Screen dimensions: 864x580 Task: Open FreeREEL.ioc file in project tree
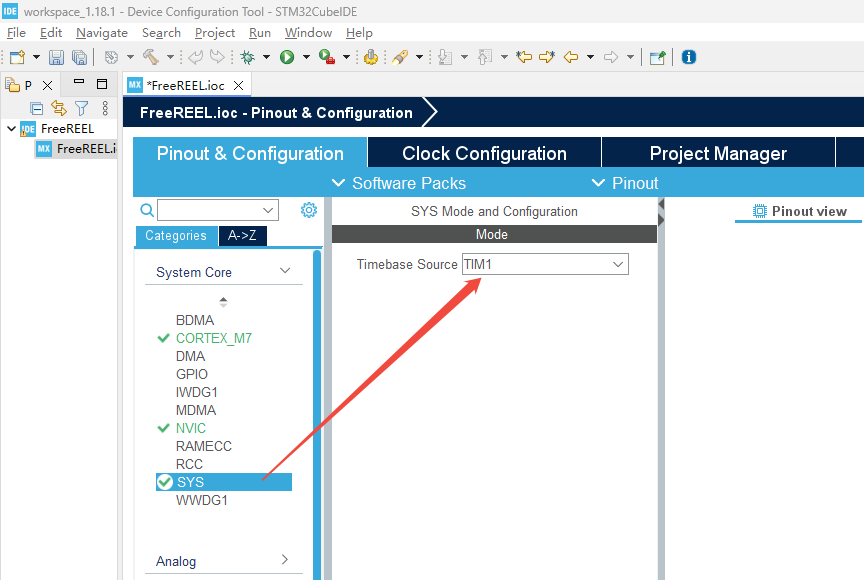77,149
